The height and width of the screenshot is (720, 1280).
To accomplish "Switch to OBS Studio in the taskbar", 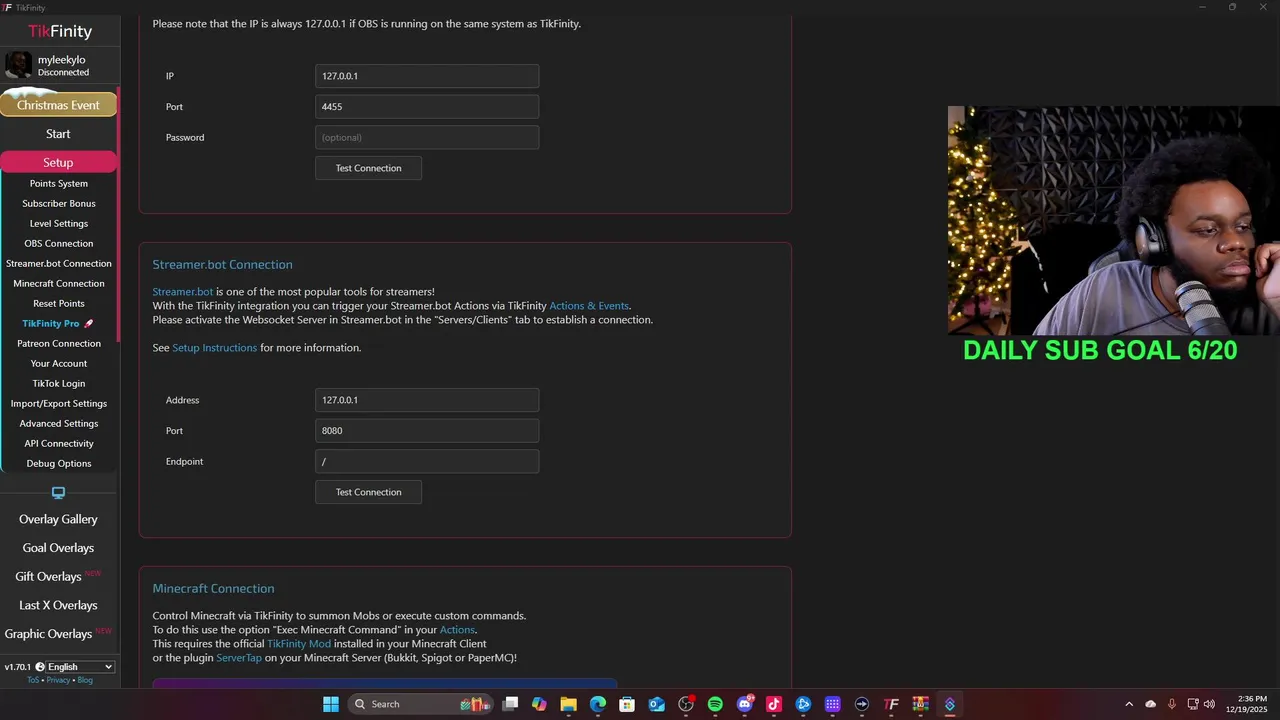I will 686,704.
